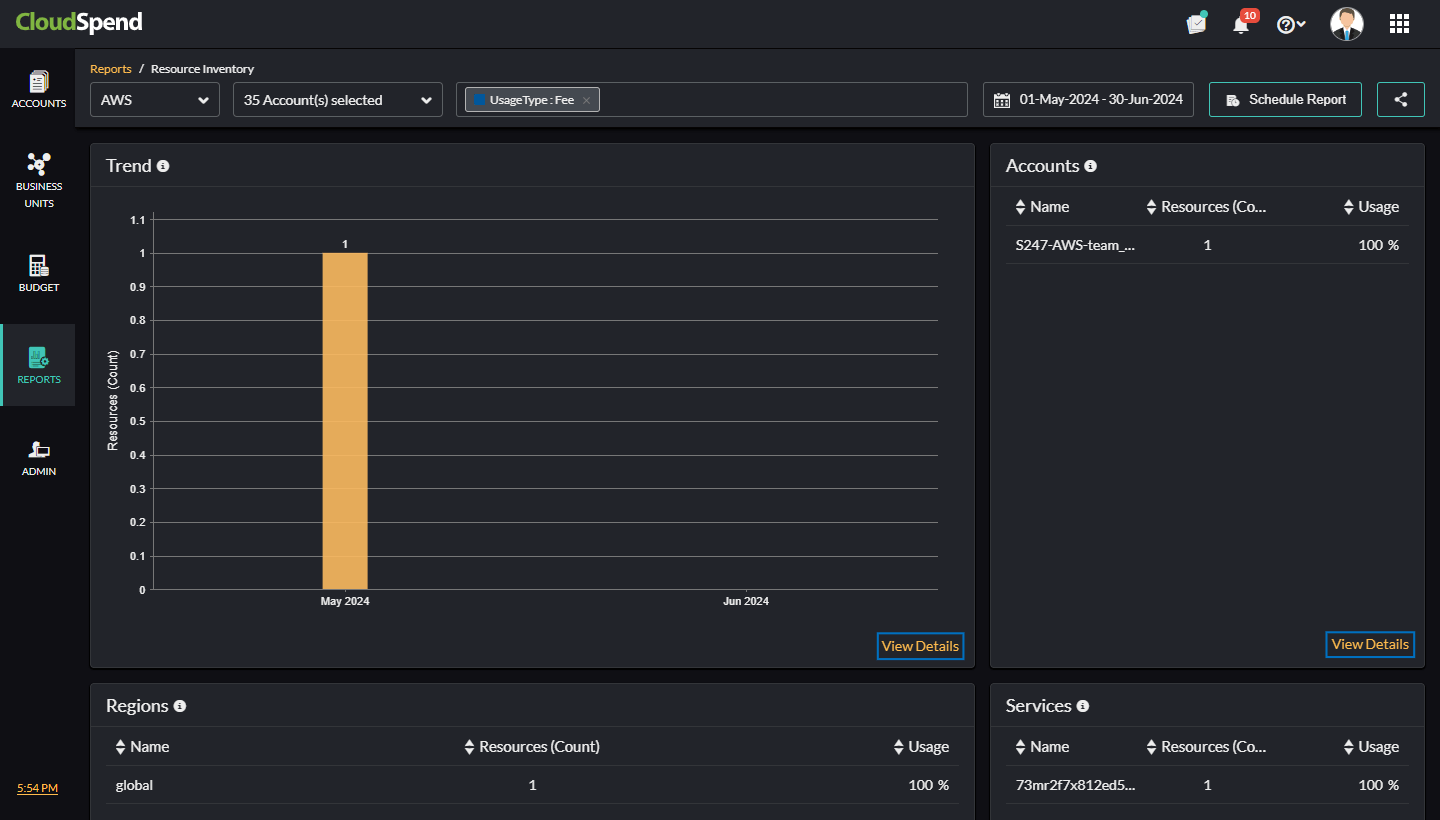Open the Budget section in the sidebar
The height and width of the screenshot is (820, 1440).
coord(38,272)
